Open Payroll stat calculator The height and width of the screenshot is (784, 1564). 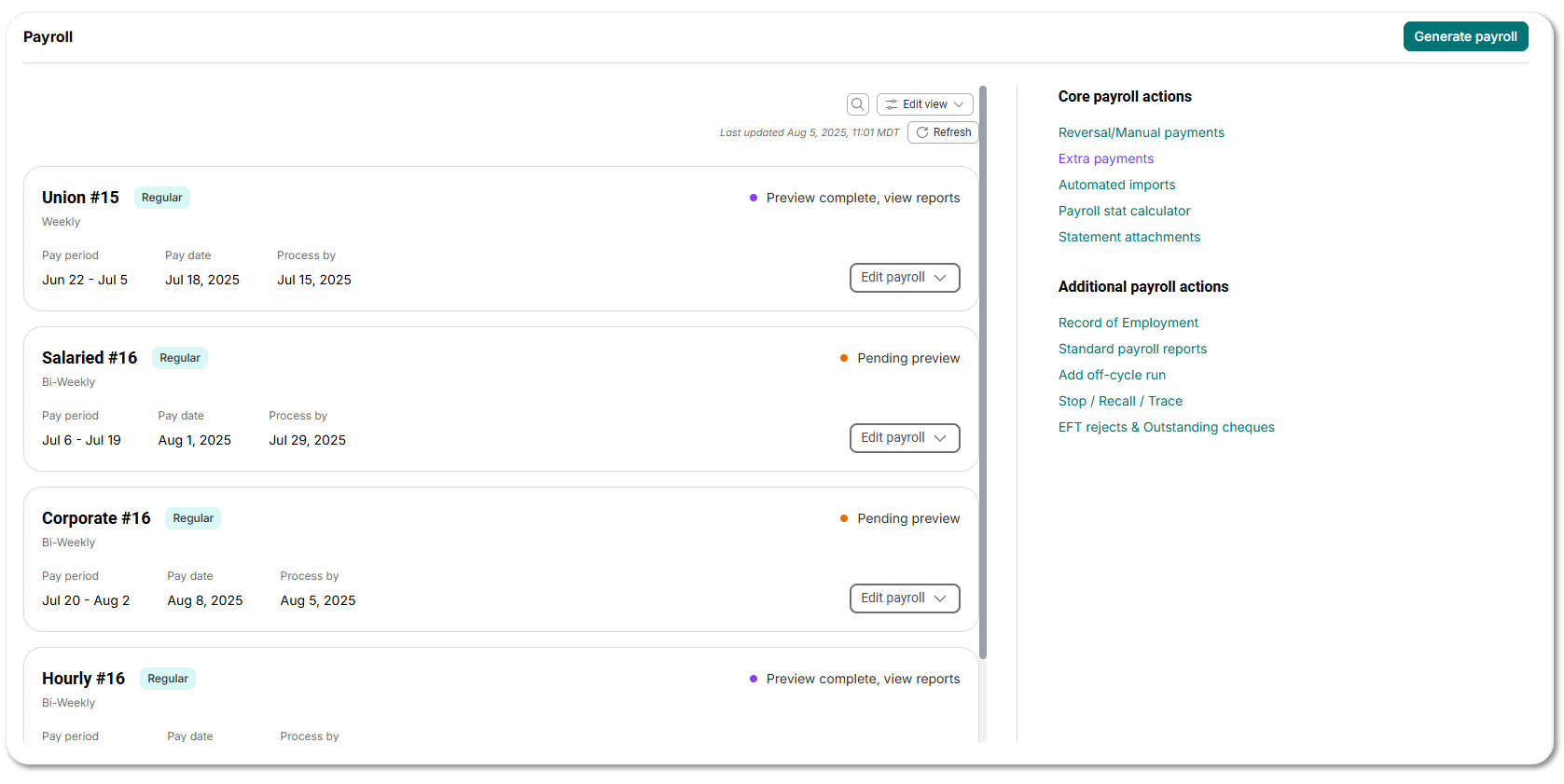1124,211
